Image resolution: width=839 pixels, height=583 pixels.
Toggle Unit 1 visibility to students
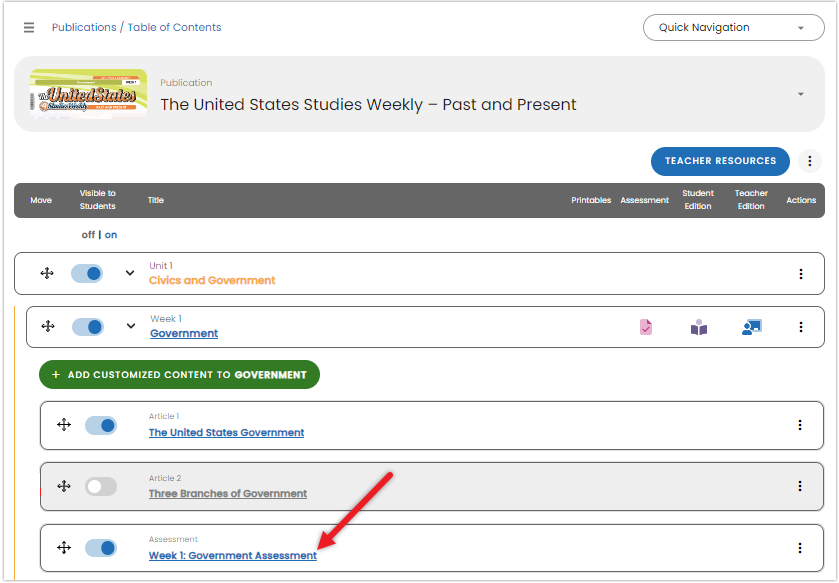[x=86, y=272]
